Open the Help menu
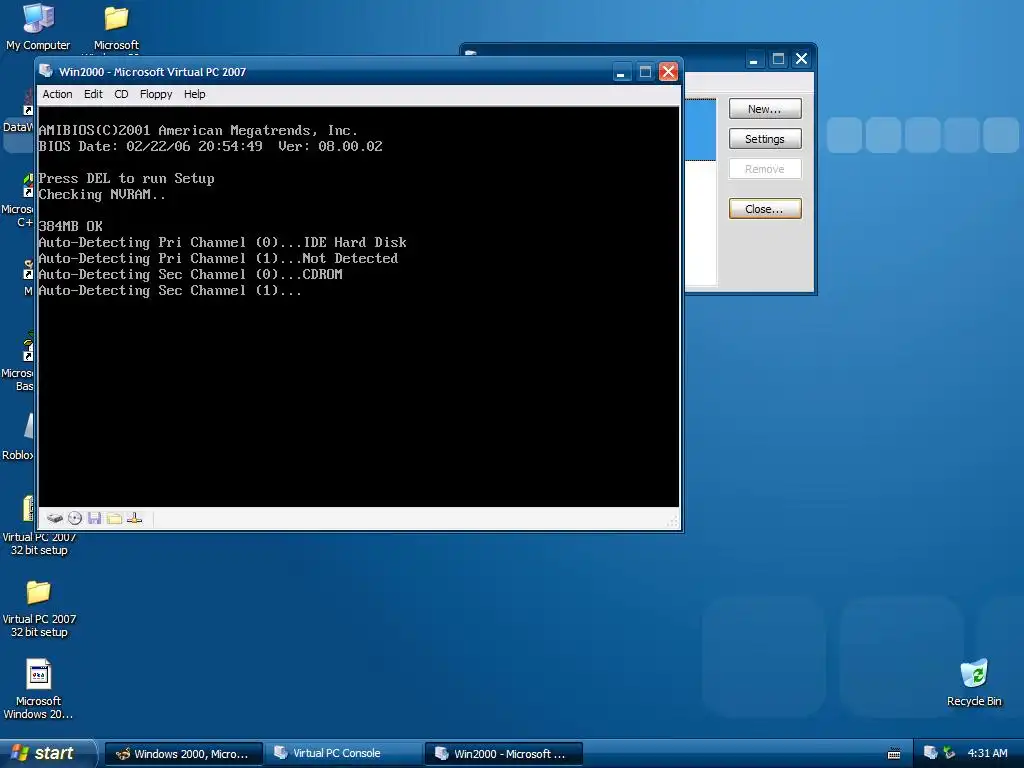1024x768 pixels. click(195, 94)
